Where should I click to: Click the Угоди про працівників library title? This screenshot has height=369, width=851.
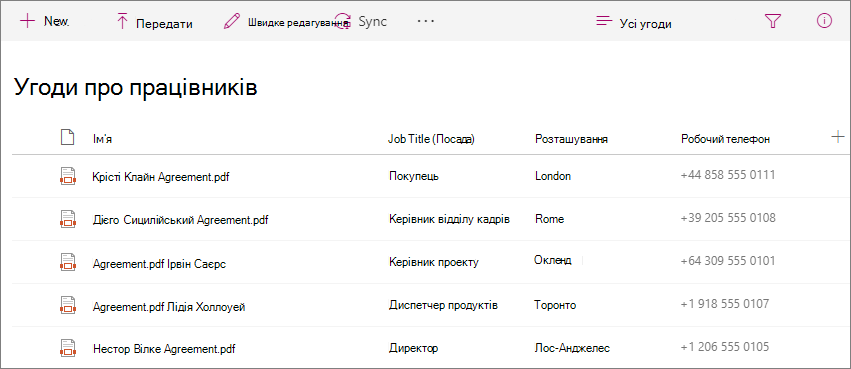click(135, 88)
